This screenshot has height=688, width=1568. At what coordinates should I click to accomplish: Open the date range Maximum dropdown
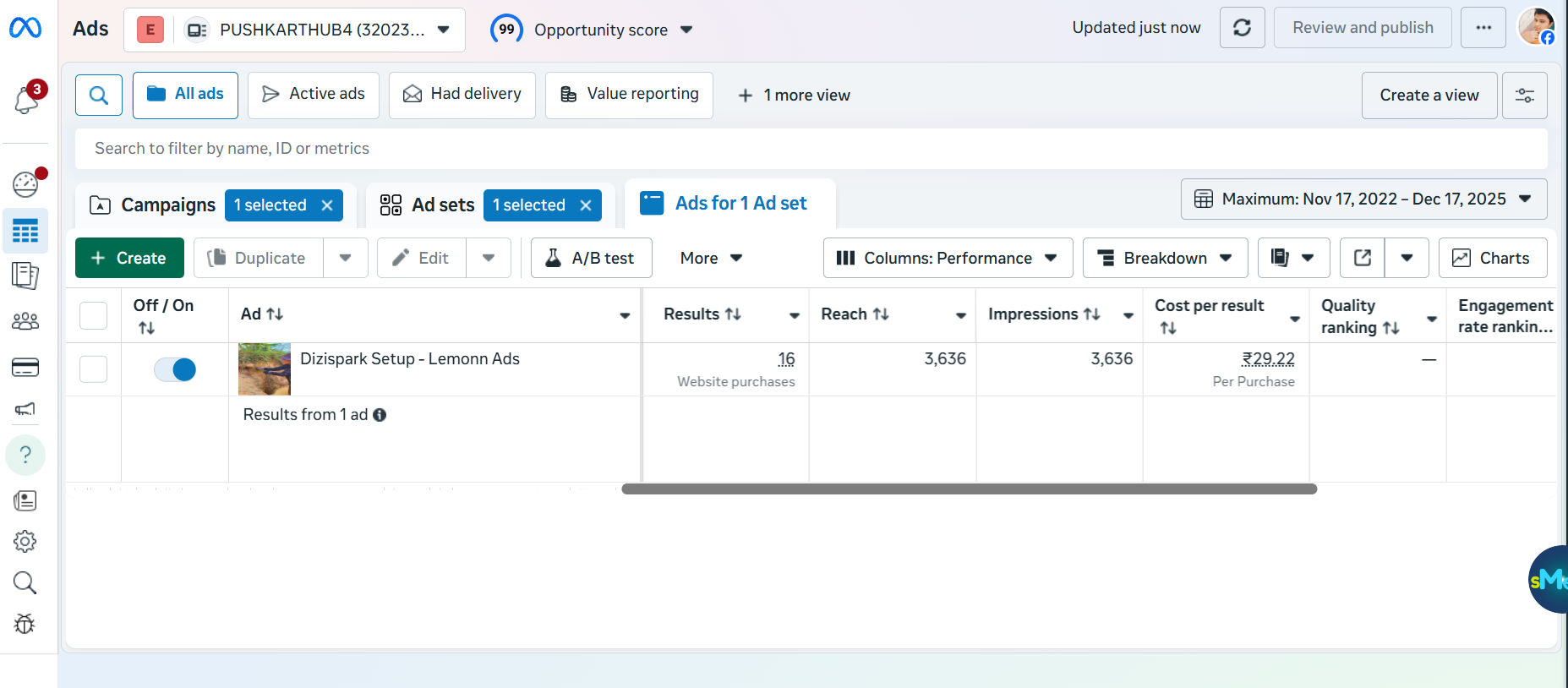tap(1363, 199)
